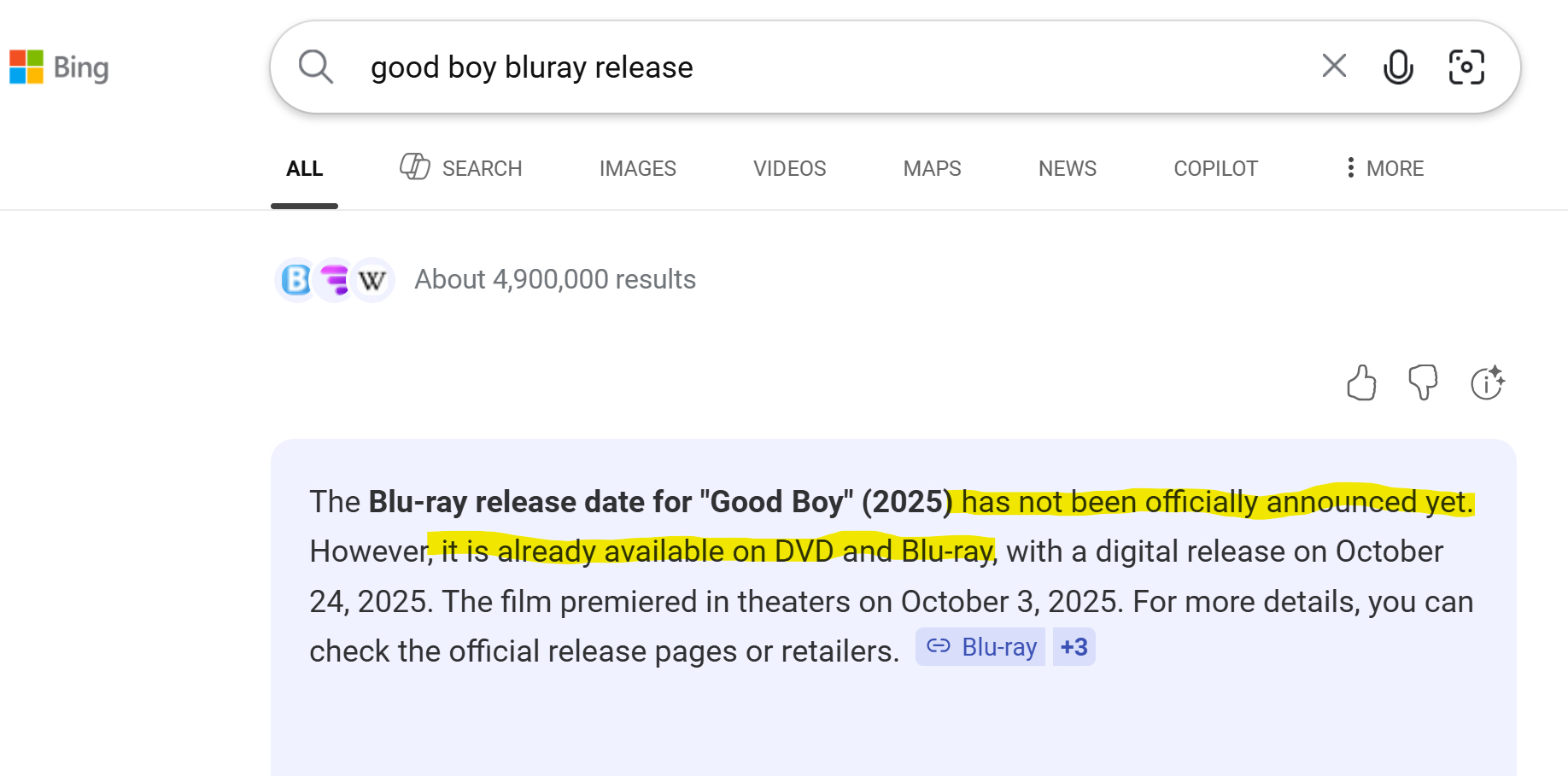Click the Bing logo
1568x776 pixels.
pos(59,67)
